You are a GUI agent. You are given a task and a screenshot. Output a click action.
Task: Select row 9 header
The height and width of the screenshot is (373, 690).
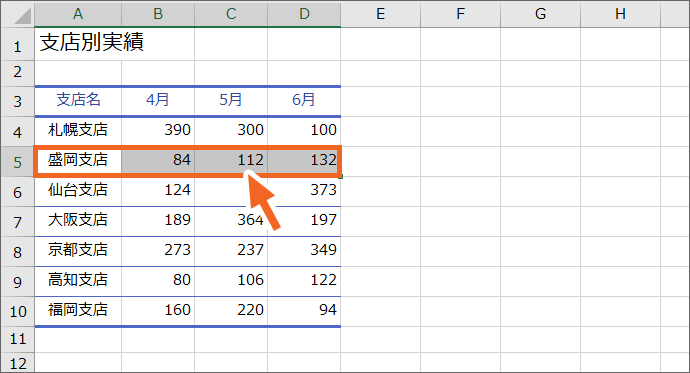[18, 281]
